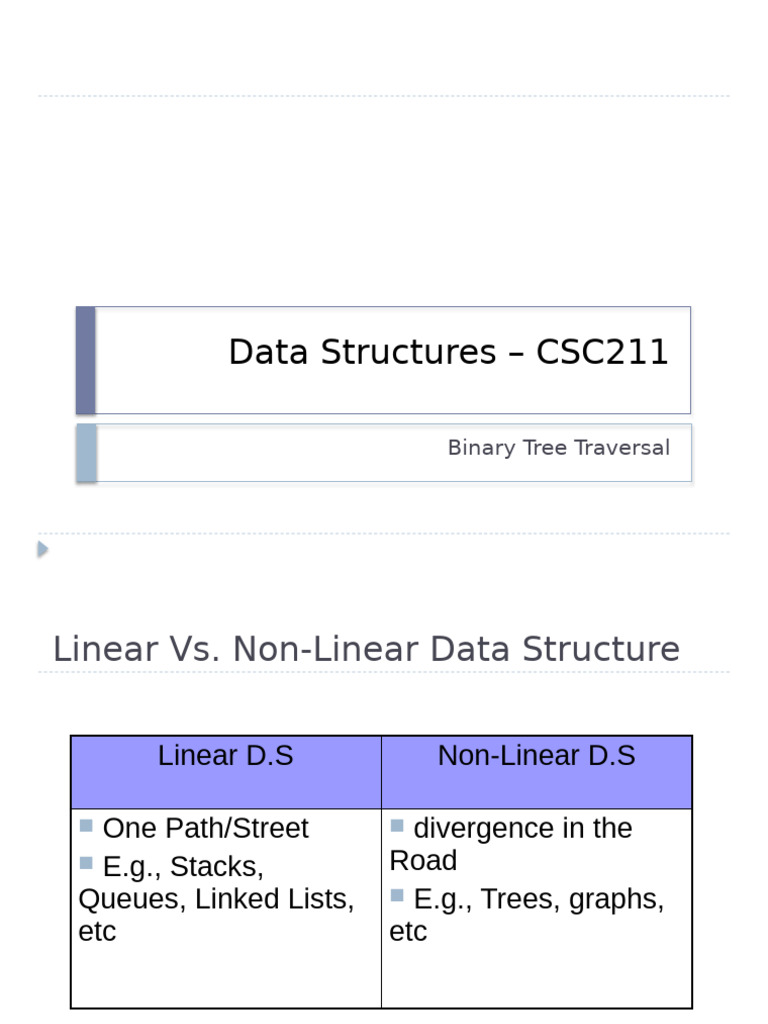This screenshot has height=1024, width=768.
Task: Click the divergence in the Road text
Action: pos(522,828)
